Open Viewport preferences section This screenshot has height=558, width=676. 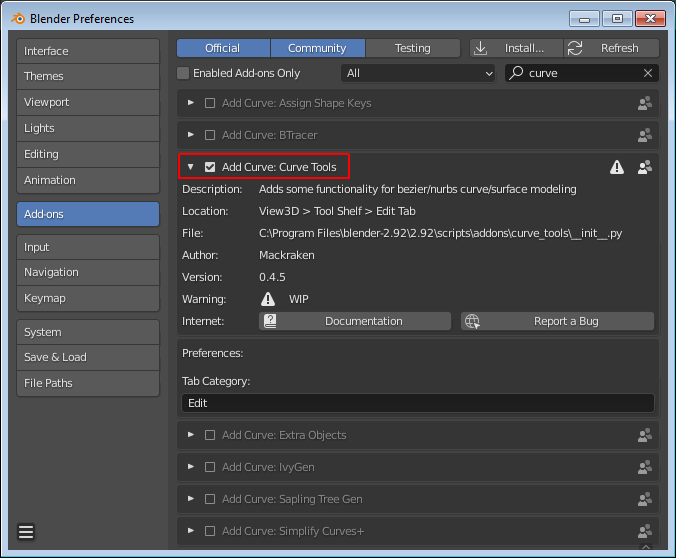(x=88, y=102)
